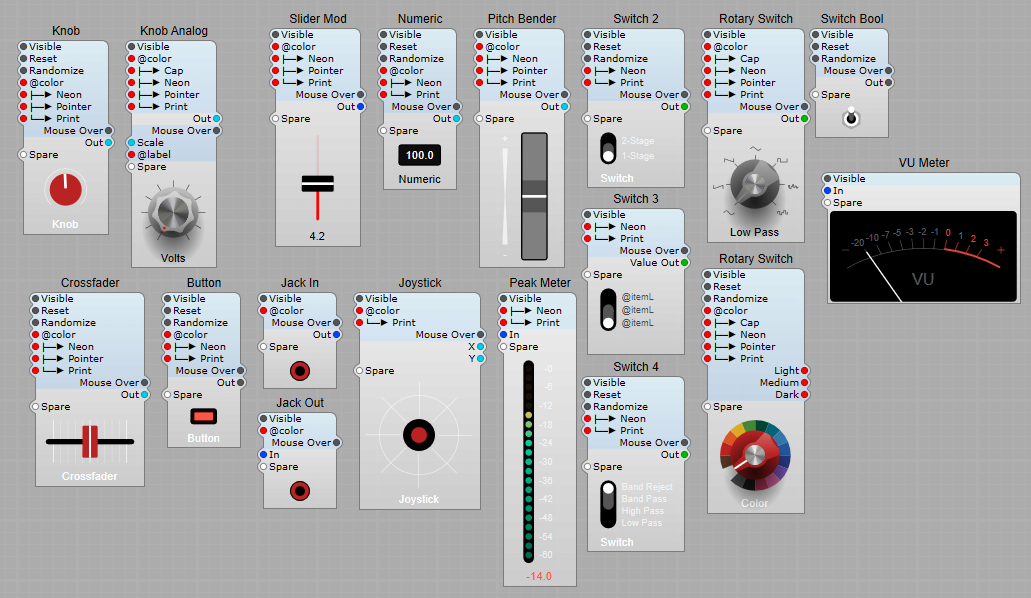Screen dimensions: 1031x598
Task: Click the Jack In connector icon
Action: pyautogui.click(x=298, y=369)
